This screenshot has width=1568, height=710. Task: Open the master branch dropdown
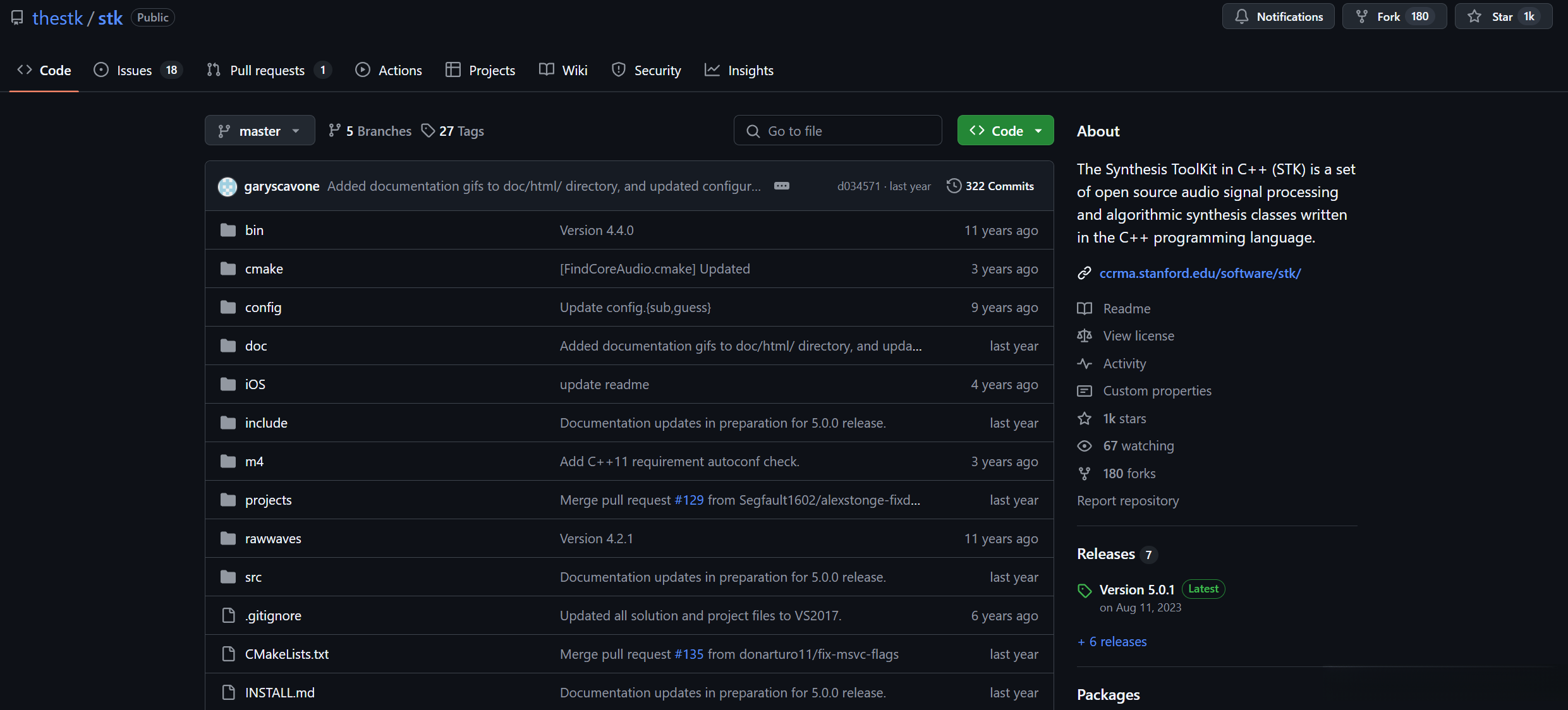tap(260, 131)
